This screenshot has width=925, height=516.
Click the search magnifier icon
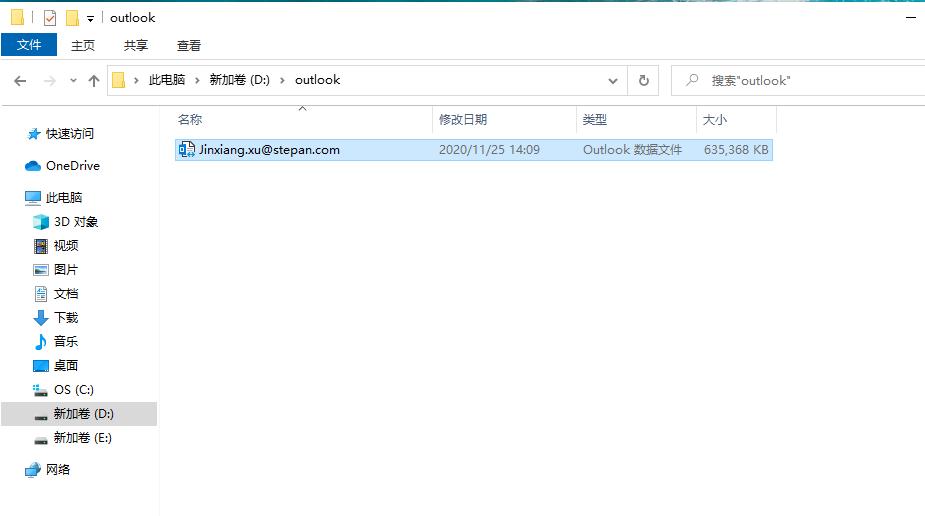coord(692,80)
